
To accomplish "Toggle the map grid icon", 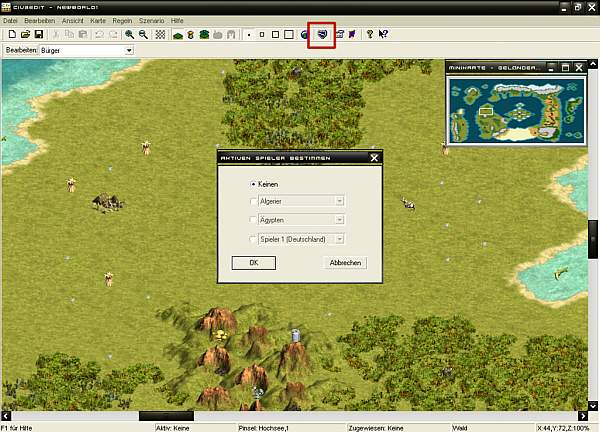I will [160, 34].
